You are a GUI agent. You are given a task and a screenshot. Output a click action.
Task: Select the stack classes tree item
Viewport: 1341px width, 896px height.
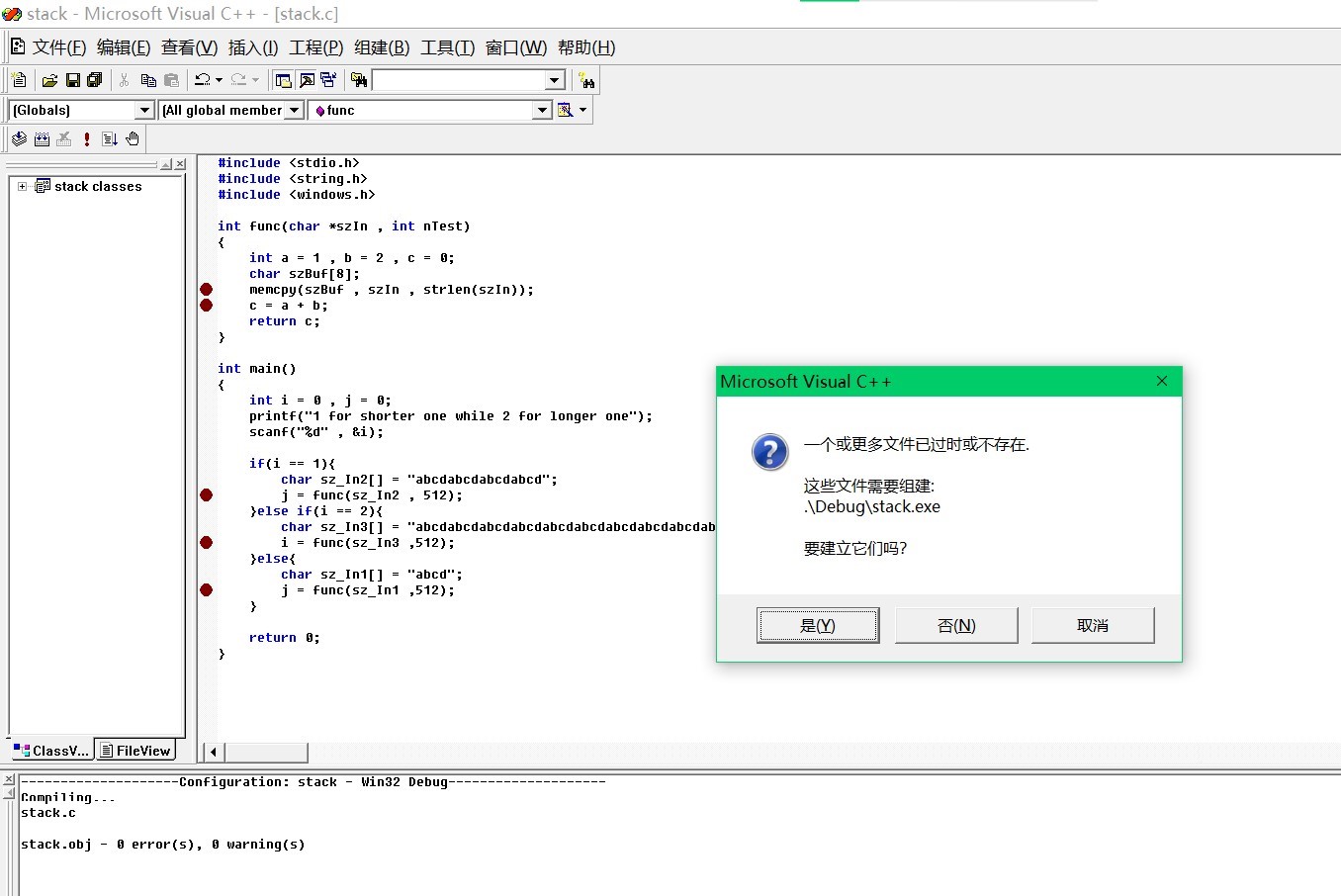pos(98,186)
